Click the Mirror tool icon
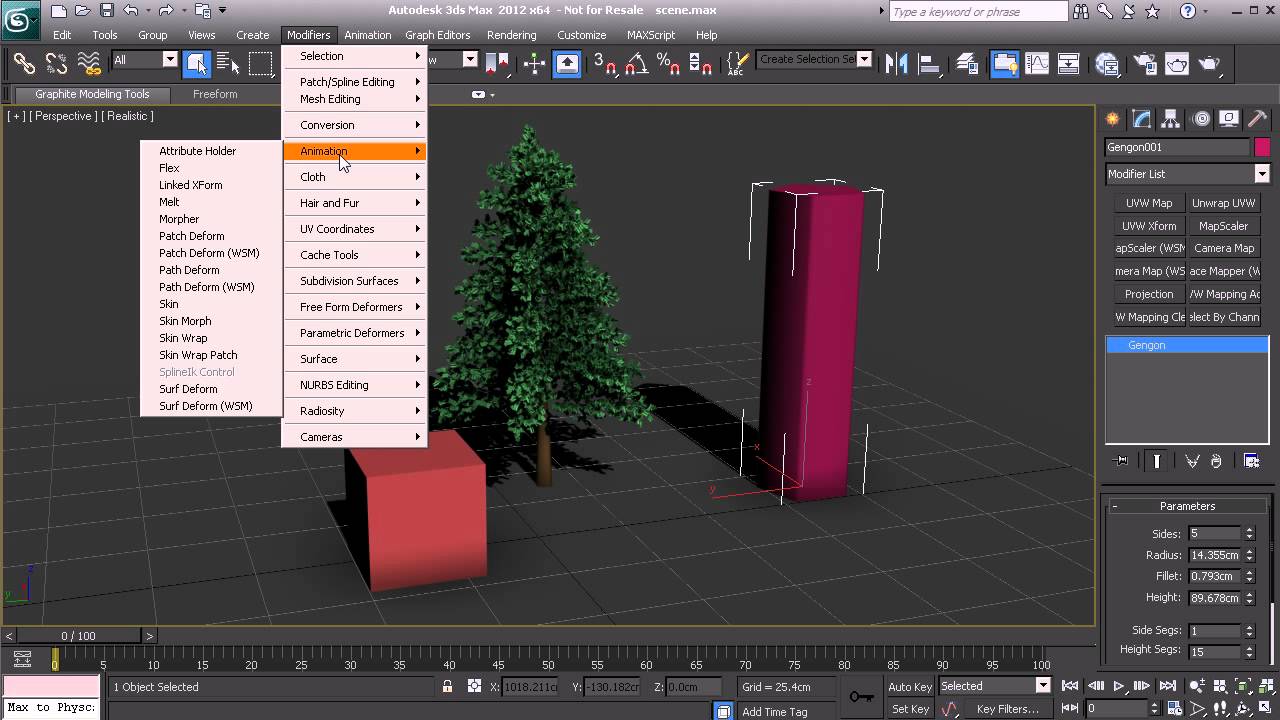 (897, 63)
